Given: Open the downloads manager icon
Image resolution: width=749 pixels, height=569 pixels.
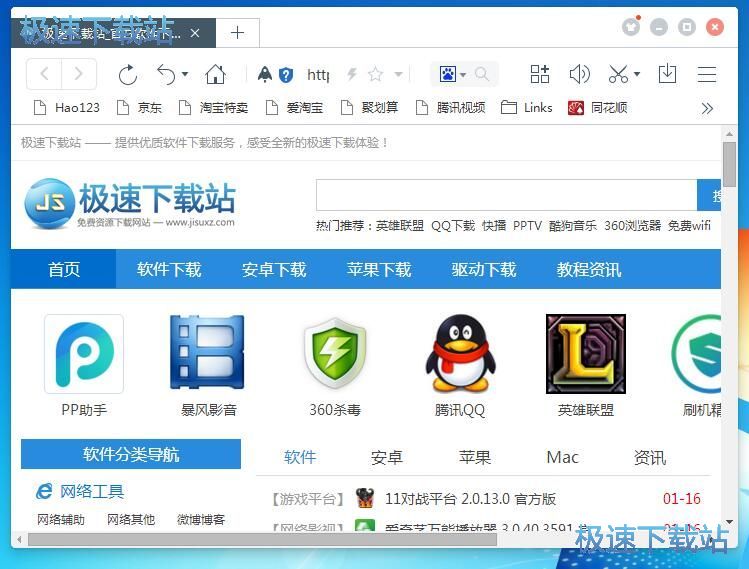Looking at the screenshot, I should tap(667, 74).
